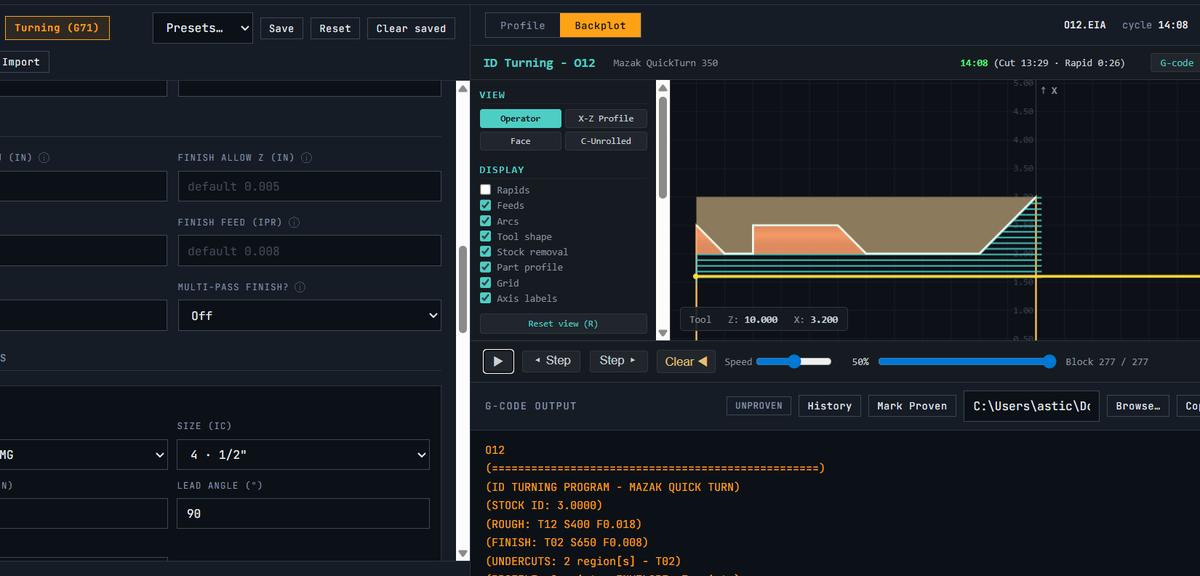Click the Mazak QuickTurn 350 label

[665, 63]
